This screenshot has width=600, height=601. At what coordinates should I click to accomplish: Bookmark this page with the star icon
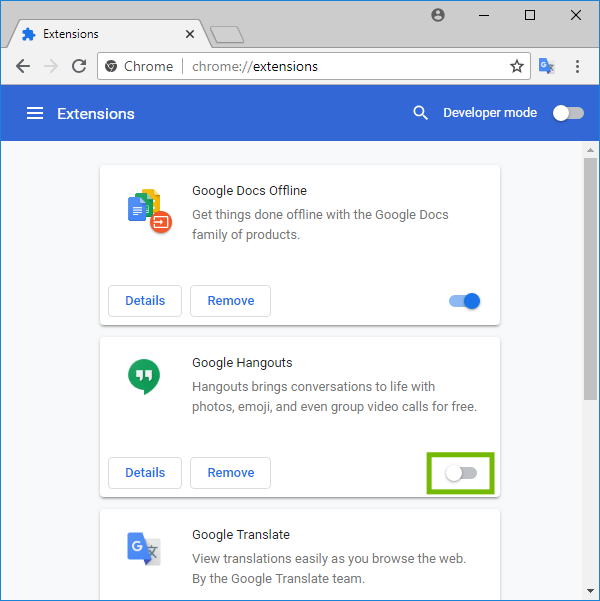coord(516,66)
